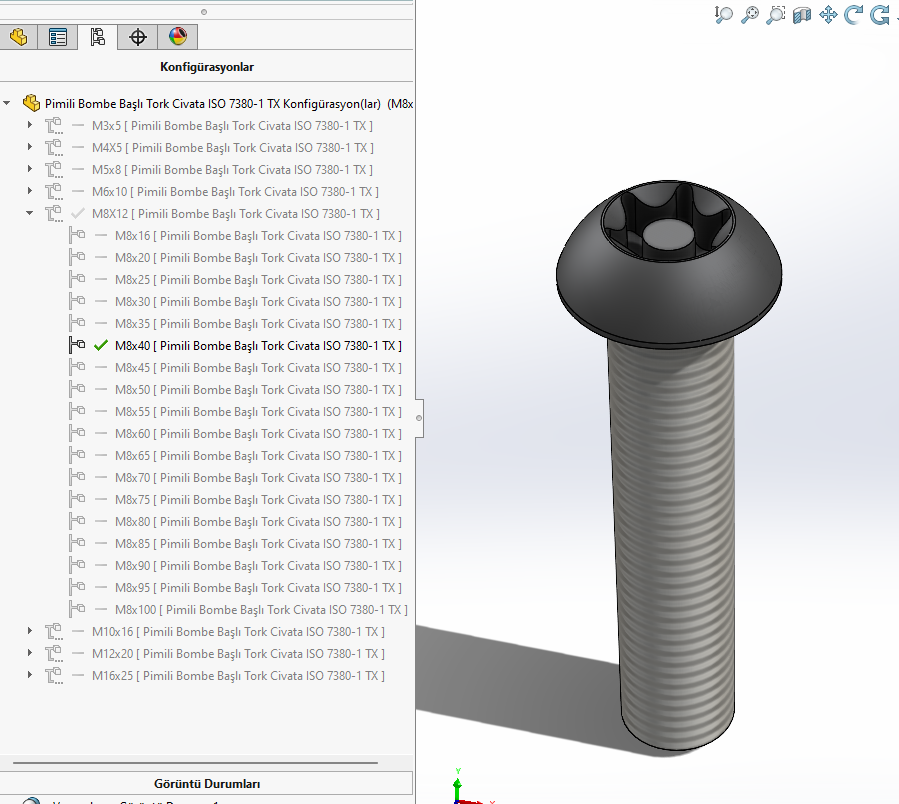Click the Görüntü Durumları section header

(206, 783)
